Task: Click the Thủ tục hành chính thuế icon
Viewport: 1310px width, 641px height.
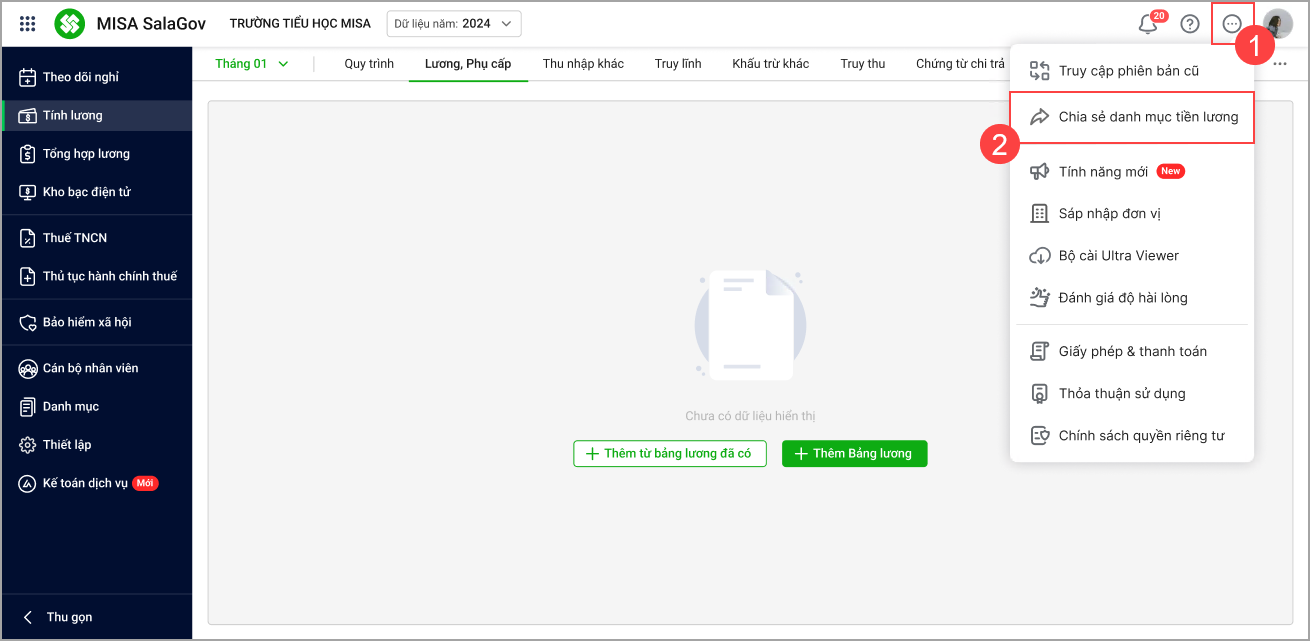Action: pos(28,276)
